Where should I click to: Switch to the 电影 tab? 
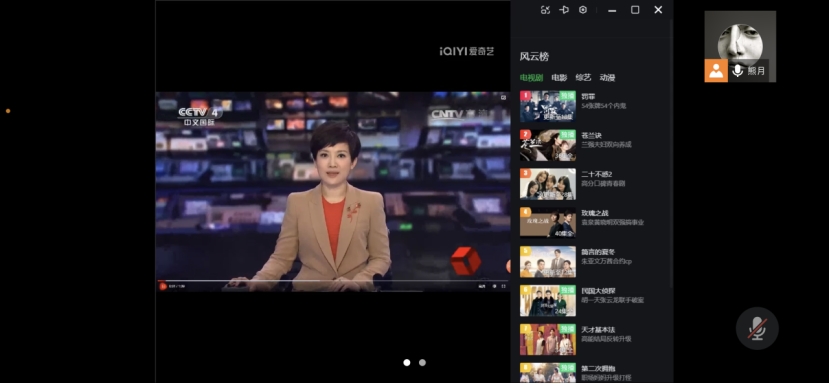tap(559, 77)
